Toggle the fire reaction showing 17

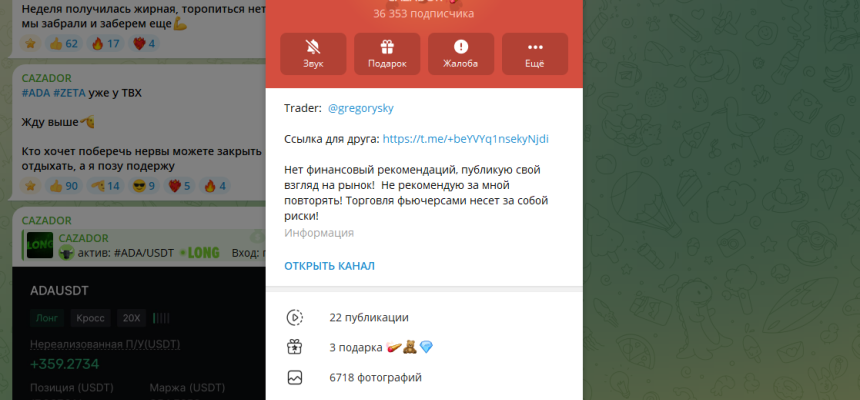coord(105,43)
